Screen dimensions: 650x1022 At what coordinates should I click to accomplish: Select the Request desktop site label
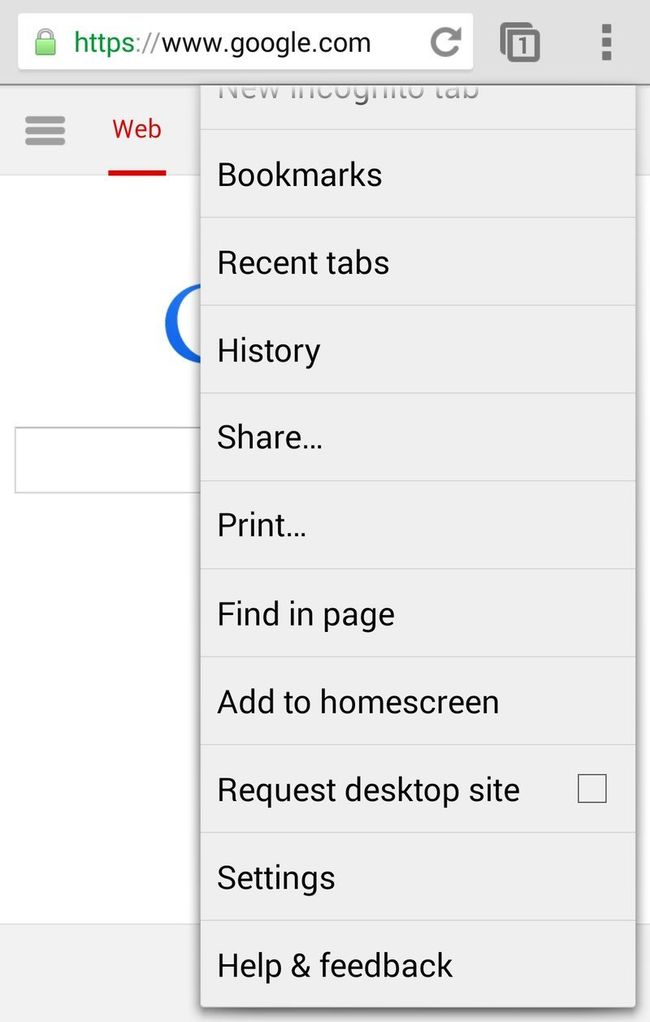tap(368, 790)
